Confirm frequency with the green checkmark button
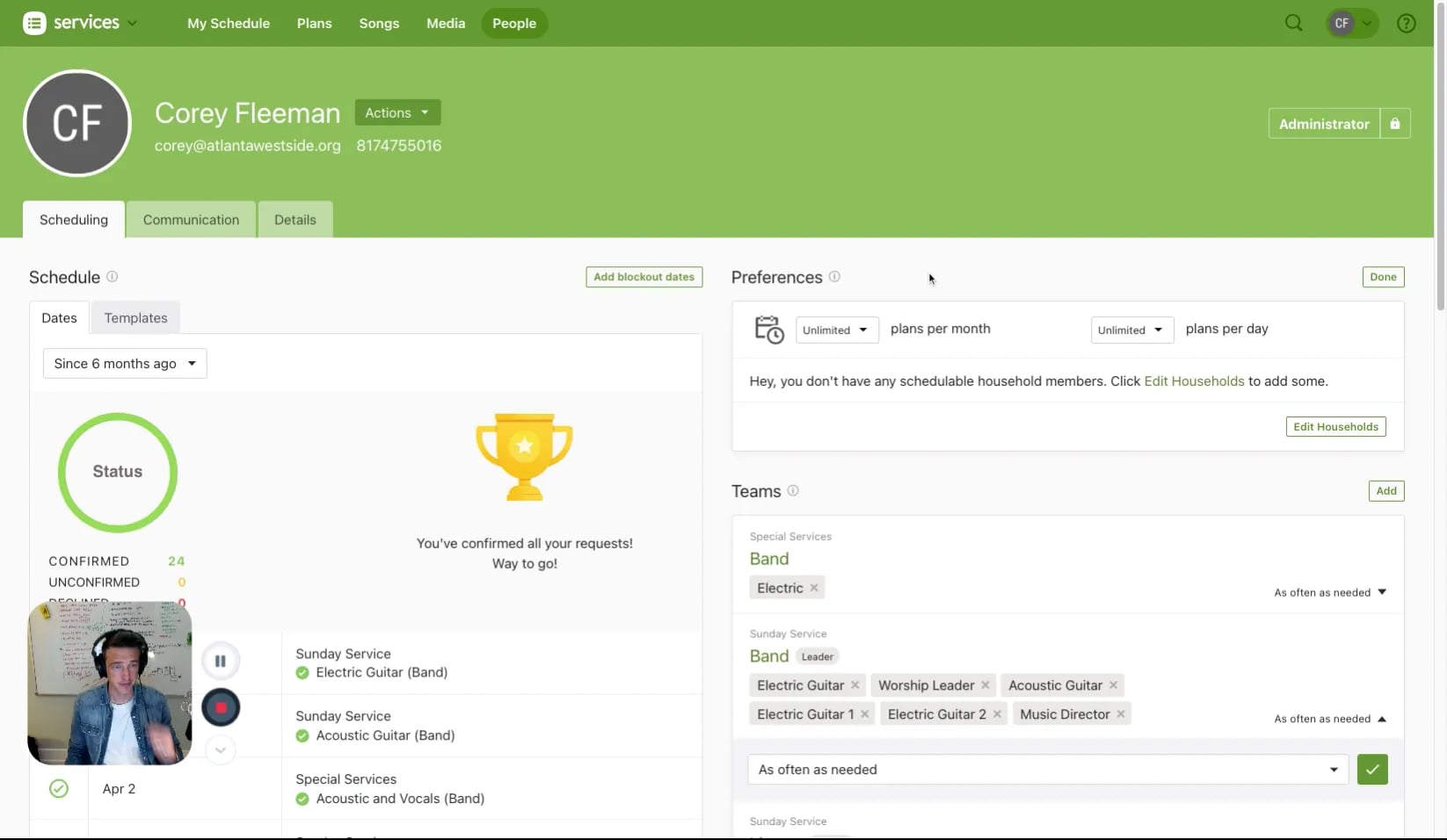 pyautogui.click(x=1371, y=770)
